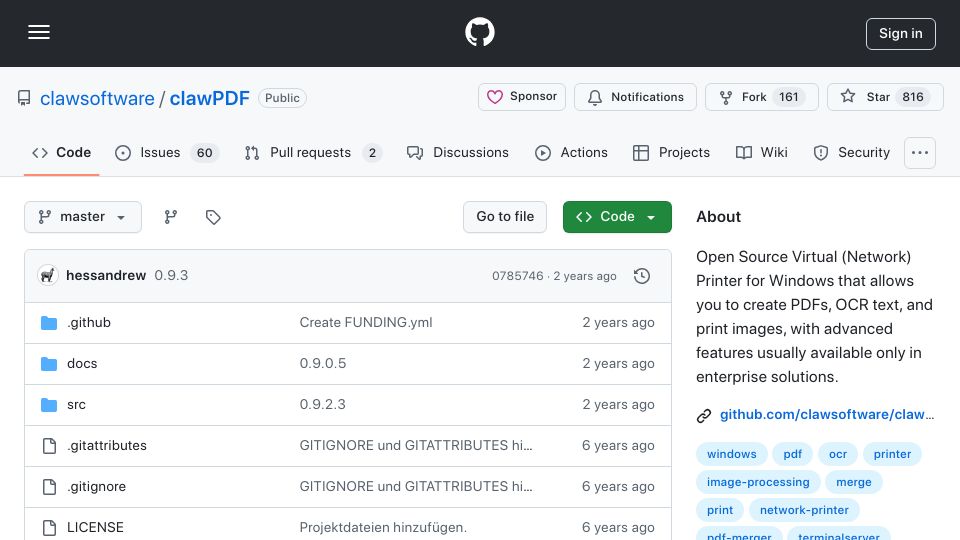Open latest commit message 0.9.3
Viewport: 960px width, 540px height.
click(171, 276)
